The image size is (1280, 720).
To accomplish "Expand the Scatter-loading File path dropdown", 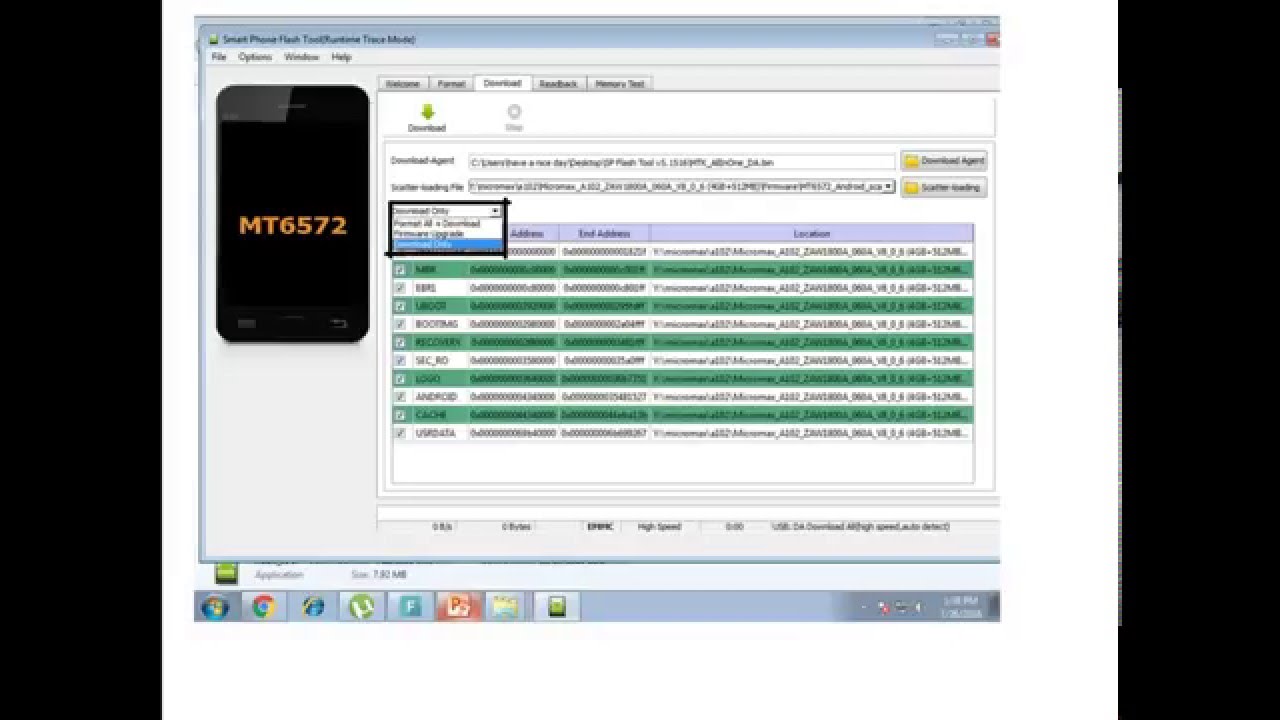I will (889, 186).
